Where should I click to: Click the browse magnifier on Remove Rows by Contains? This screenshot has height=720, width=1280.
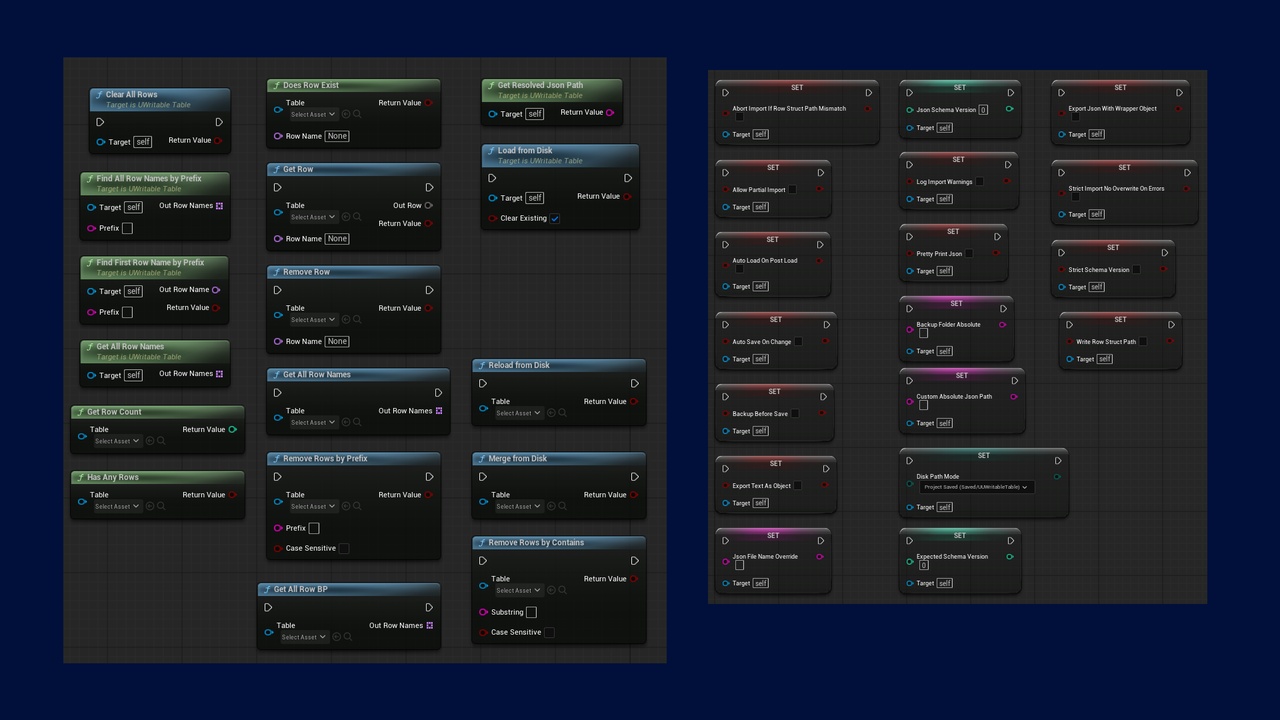563,590
